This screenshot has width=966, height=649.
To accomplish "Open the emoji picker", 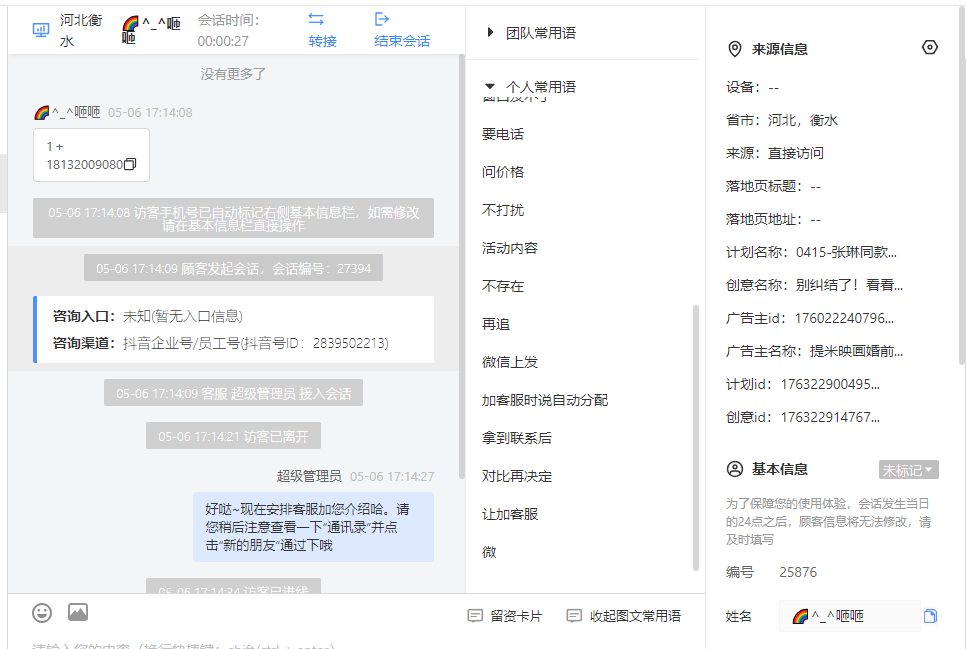I will 42,613.
